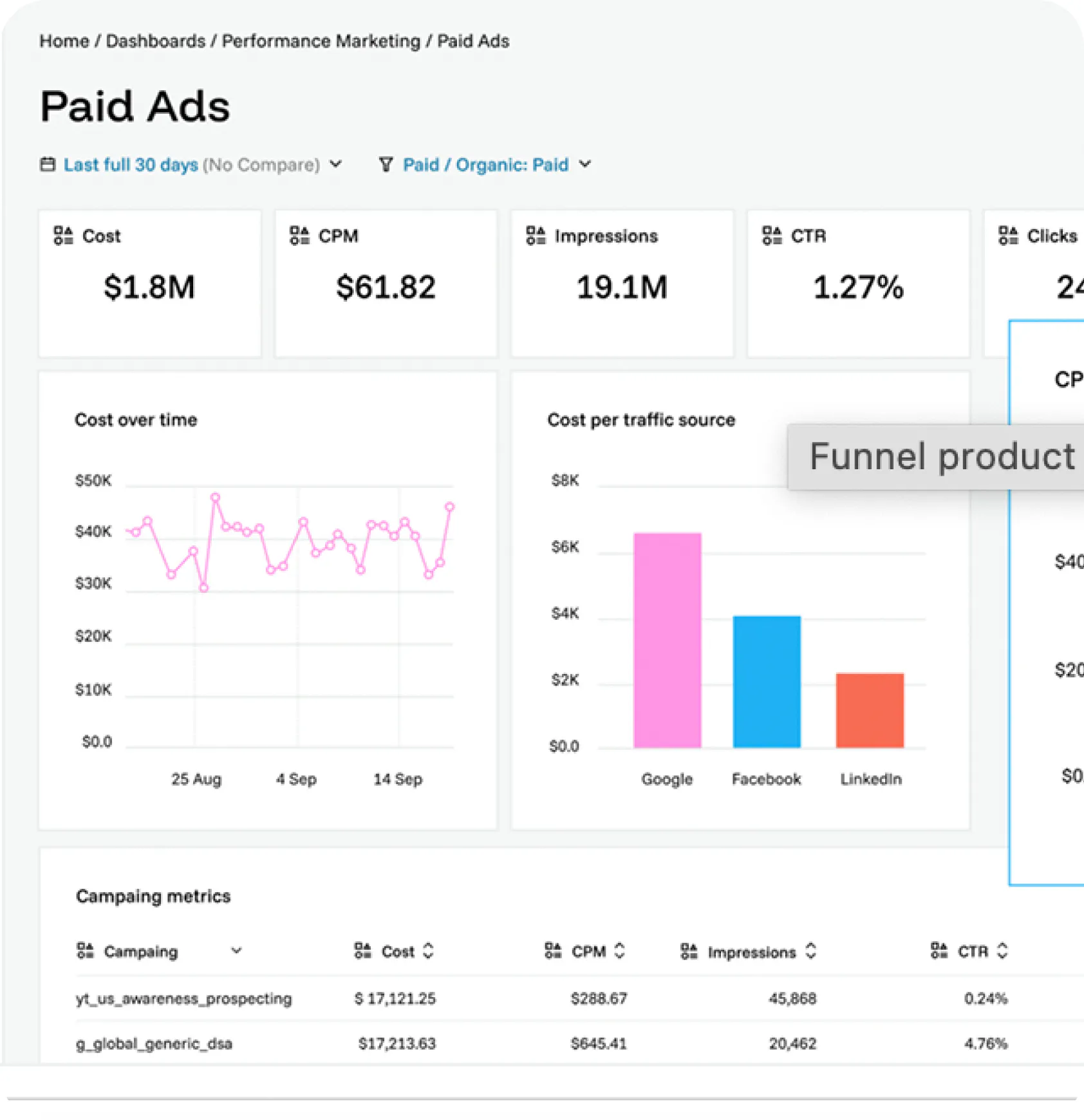Click the calendar icon next to date range
This screenshot has height=1120, width=1084.
click(48, 164)
